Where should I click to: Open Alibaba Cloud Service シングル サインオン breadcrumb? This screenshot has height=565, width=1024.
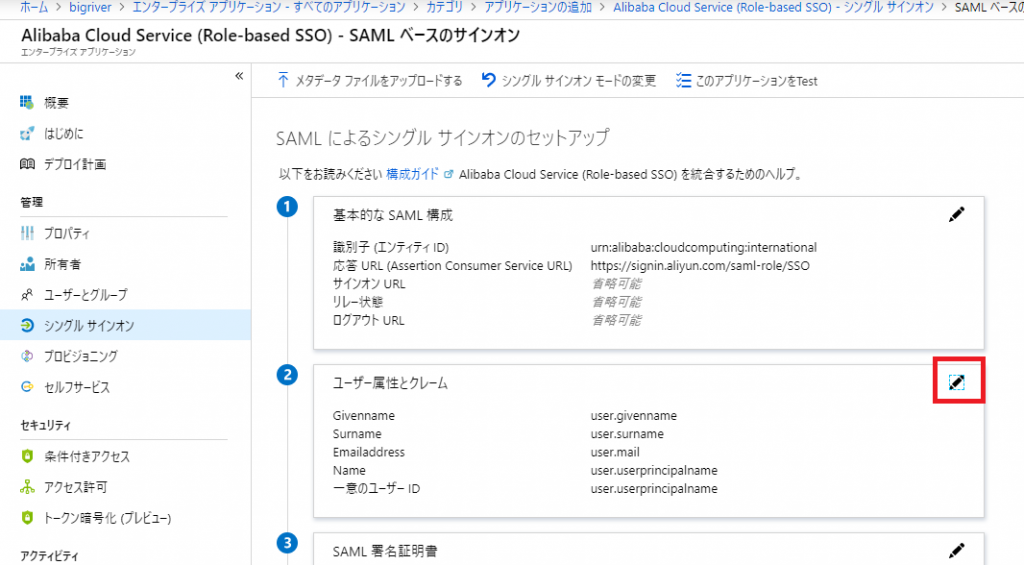773,7
